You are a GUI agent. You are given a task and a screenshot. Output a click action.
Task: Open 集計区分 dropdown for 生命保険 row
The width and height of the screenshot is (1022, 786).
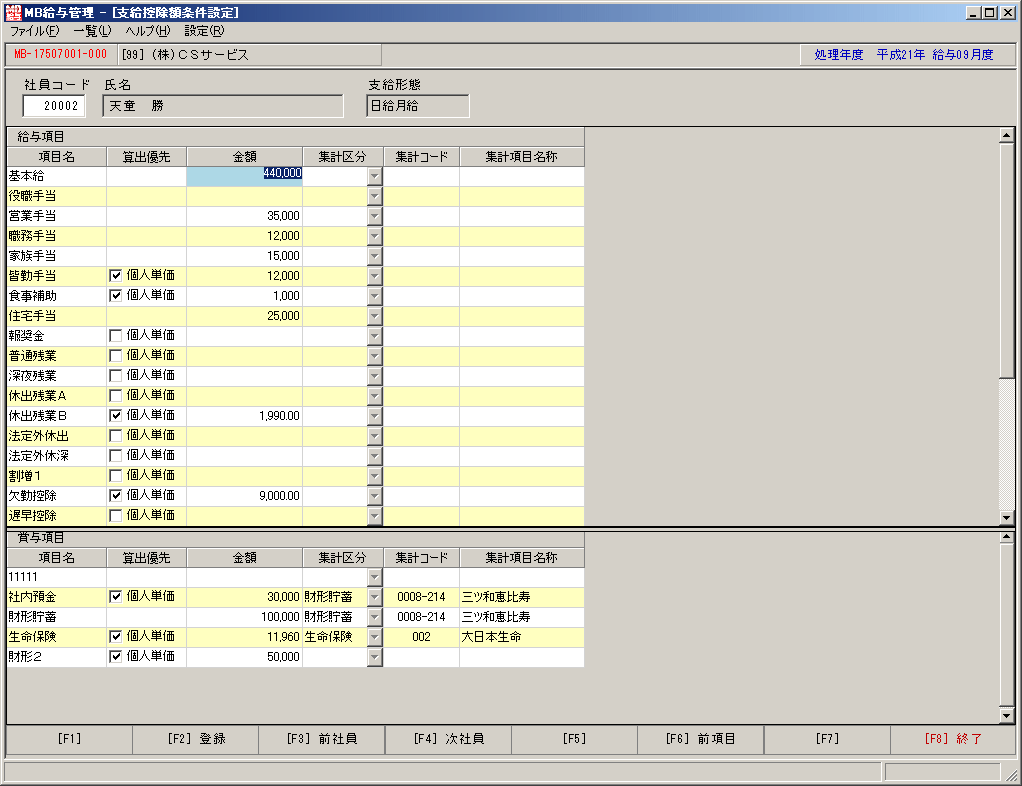click(374, 637)
